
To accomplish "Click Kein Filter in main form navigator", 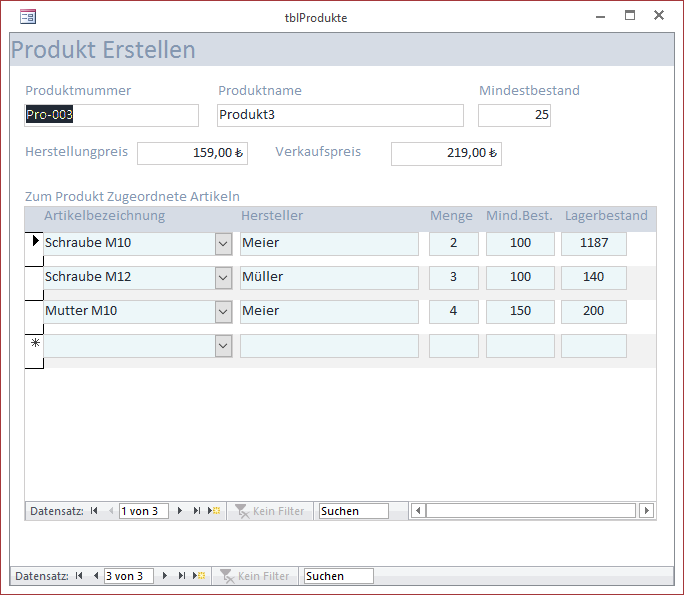I will 254,576.
